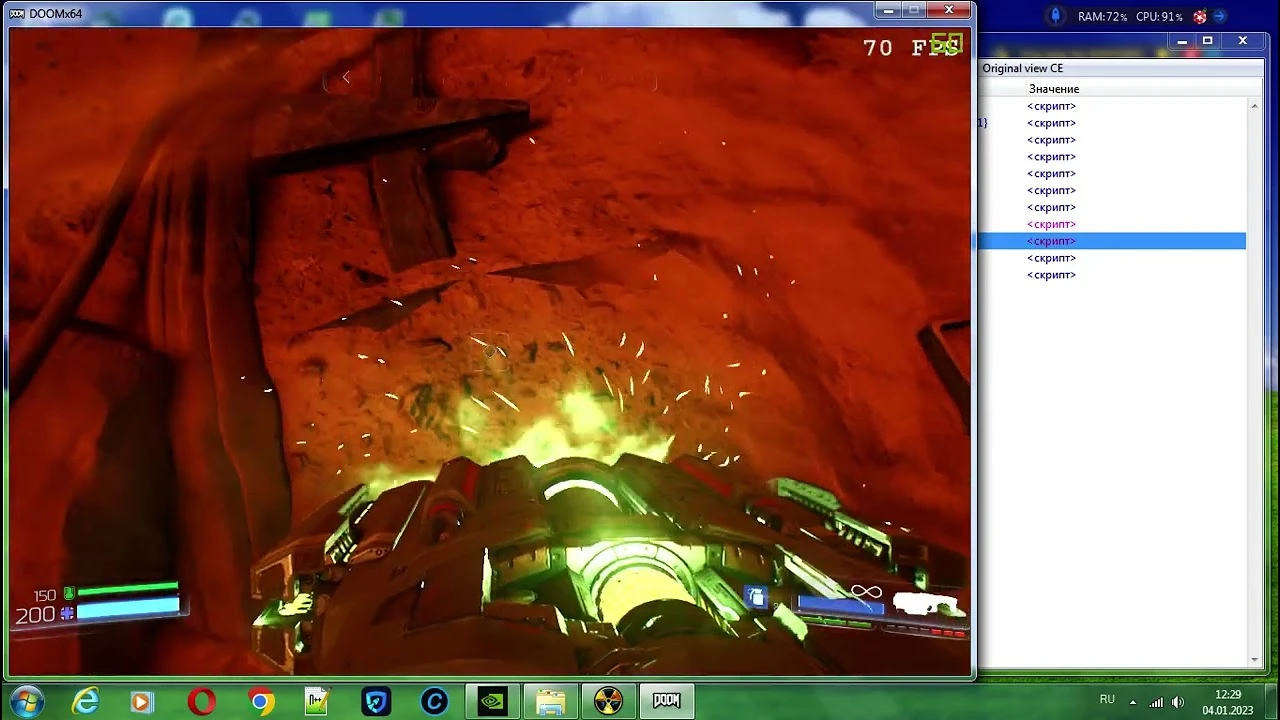1280x720 pixels.
Task: Open Windows Media Player from the taskbar
Action: point(142,700)
